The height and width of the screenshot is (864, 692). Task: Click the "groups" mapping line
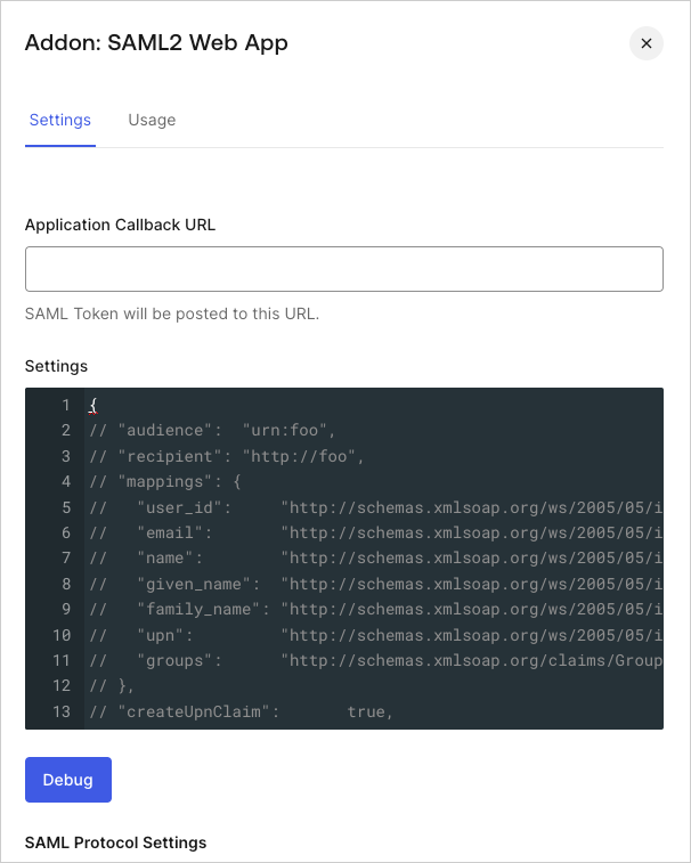coord(376,661)
